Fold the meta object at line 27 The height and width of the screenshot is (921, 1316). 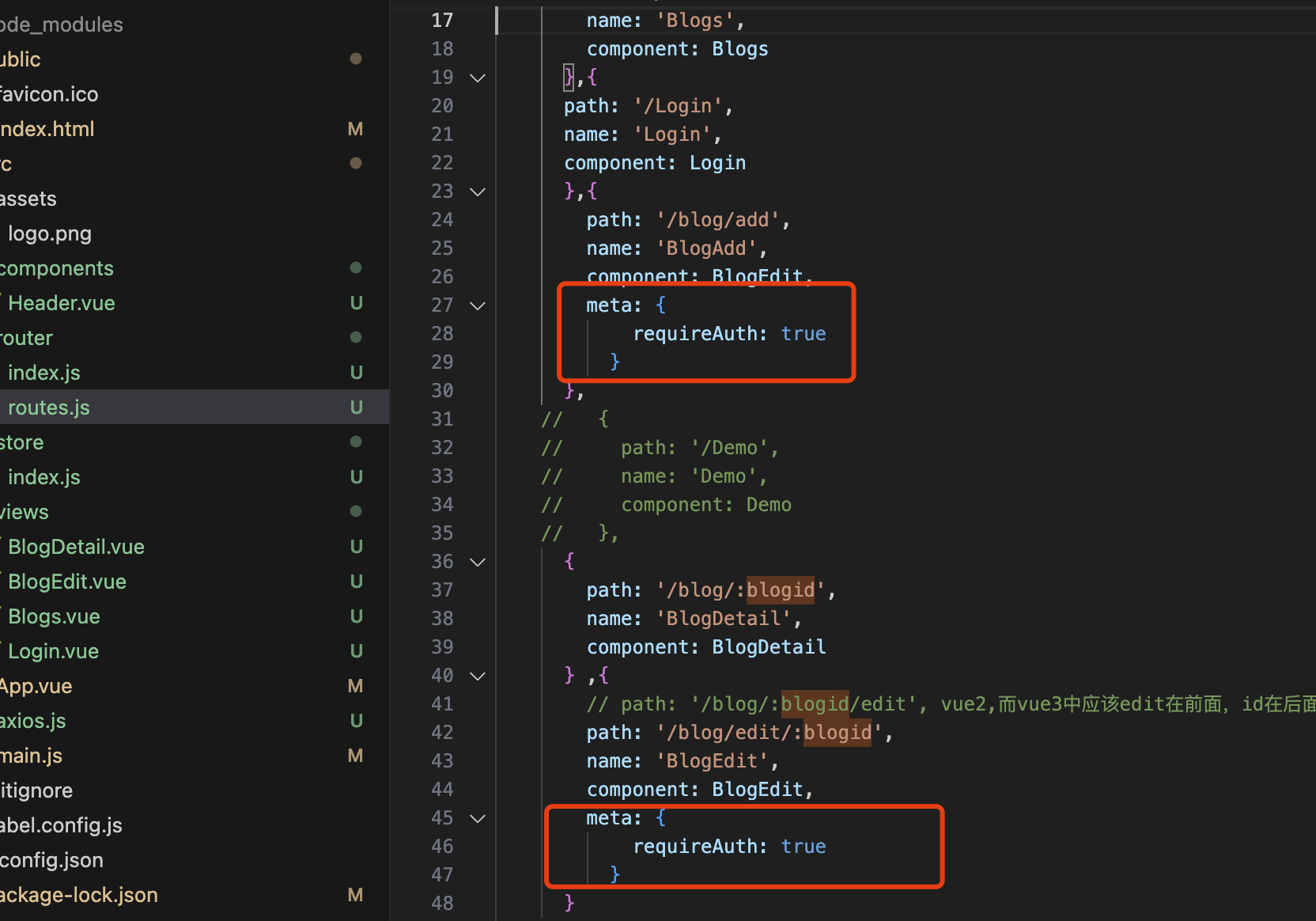[x=478, y=305]
